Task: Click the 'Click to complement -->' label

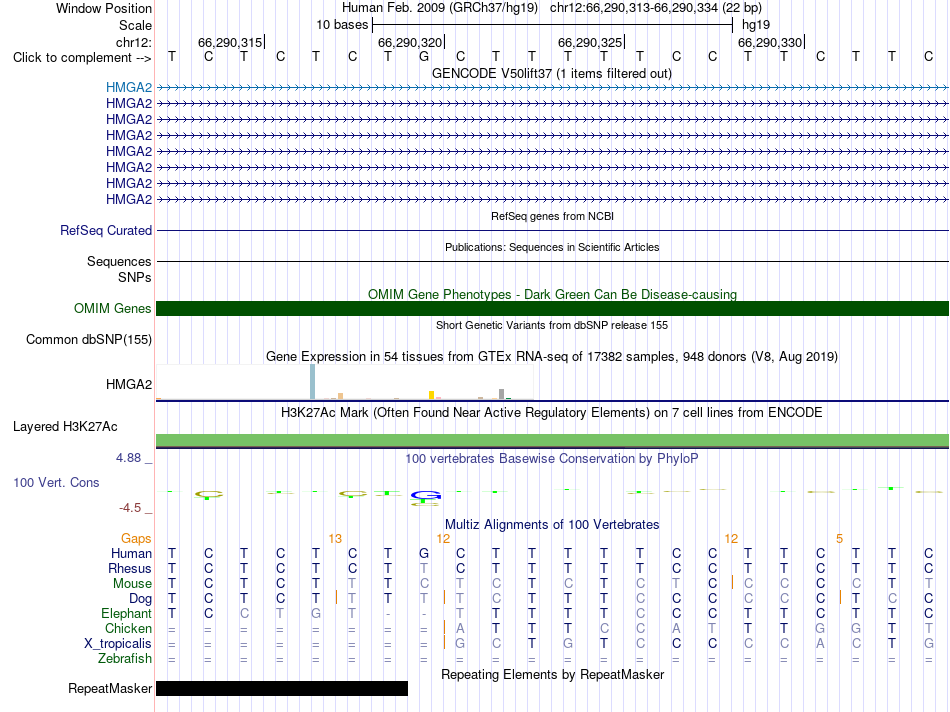Action: click(82, 58)
